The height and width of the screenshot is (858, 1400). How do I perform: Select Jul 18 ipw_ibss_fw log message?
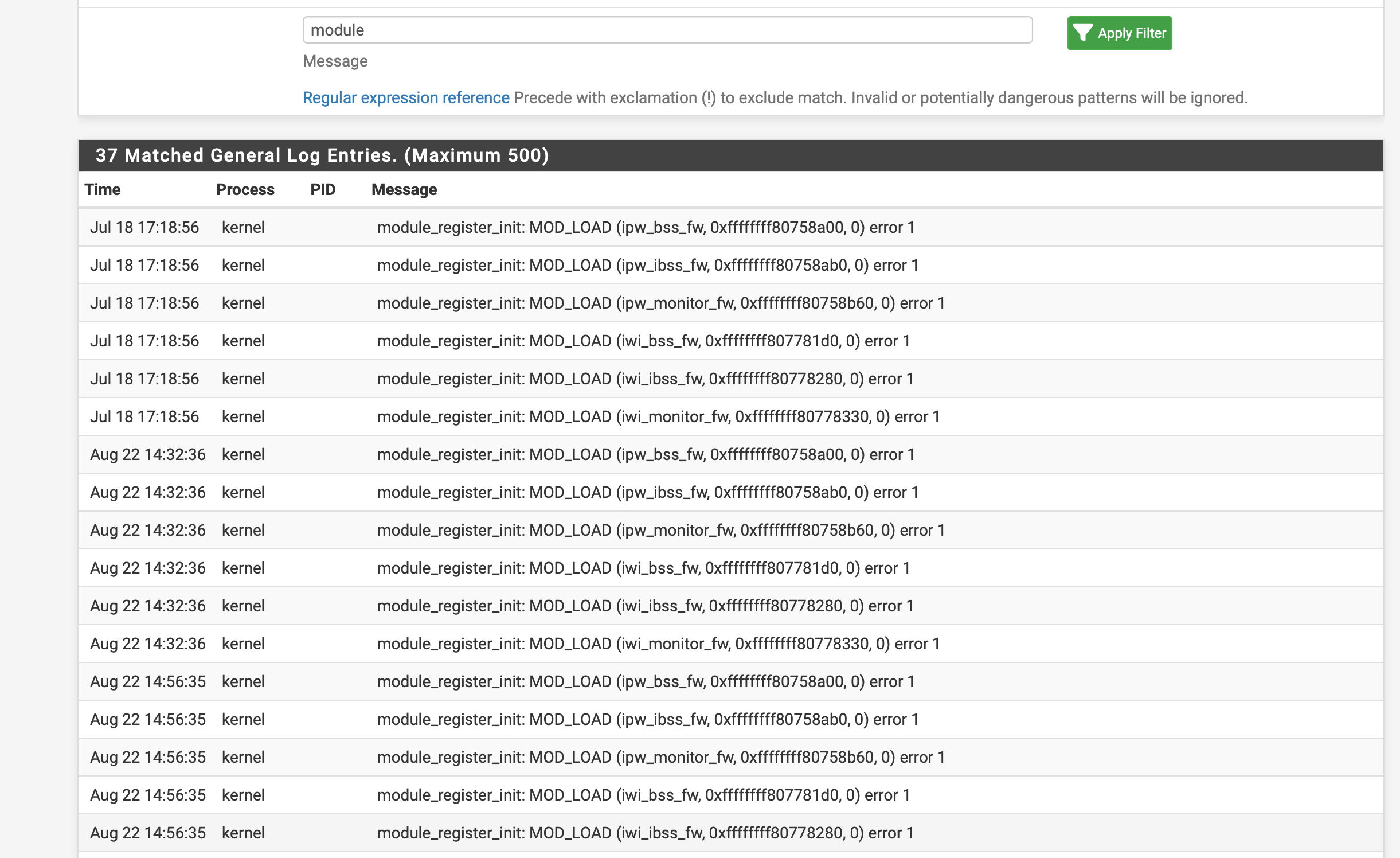647,266
